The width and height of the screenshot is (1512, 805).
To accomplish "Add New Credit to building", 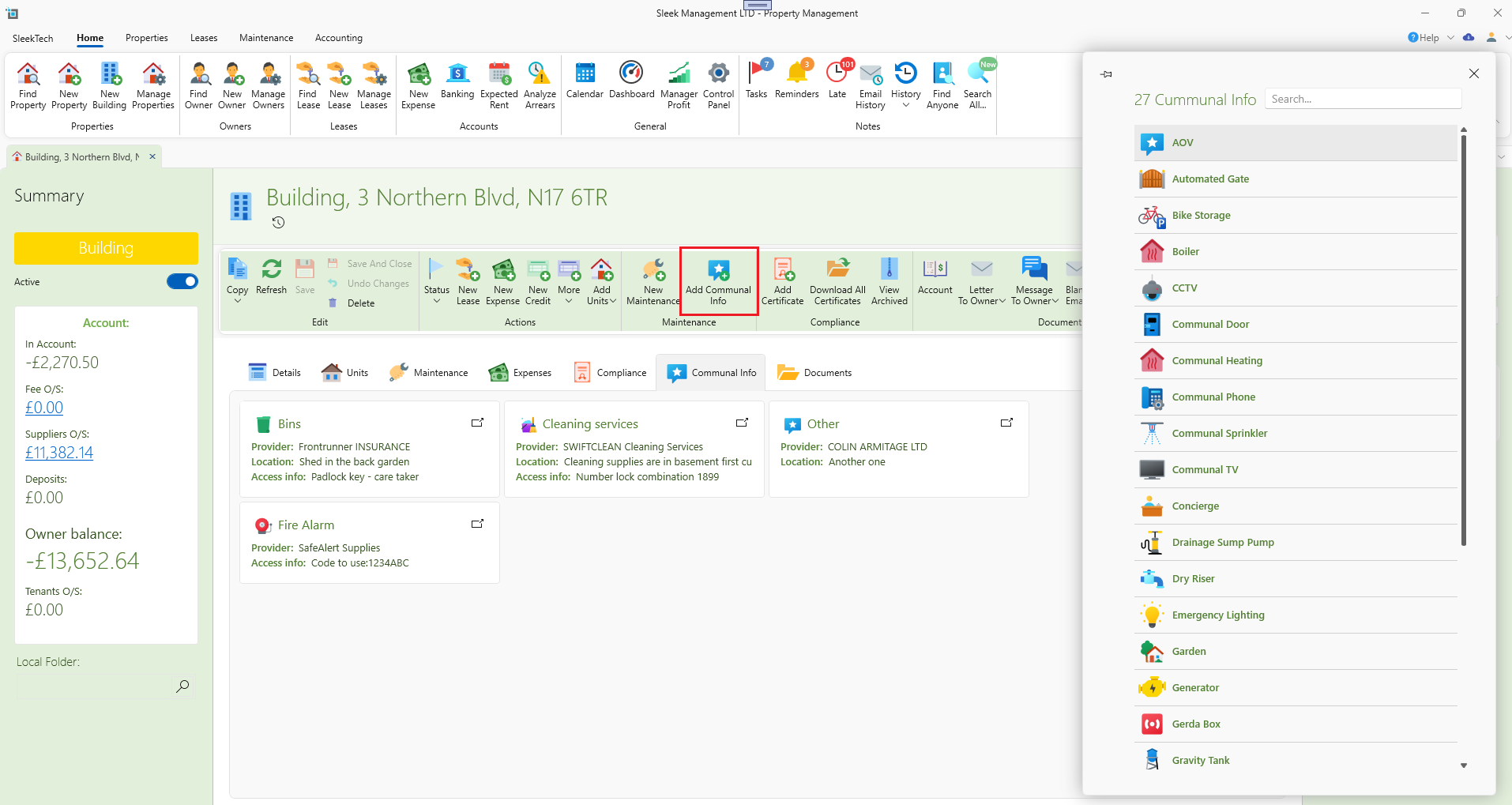I will click(x=538, y=281).
